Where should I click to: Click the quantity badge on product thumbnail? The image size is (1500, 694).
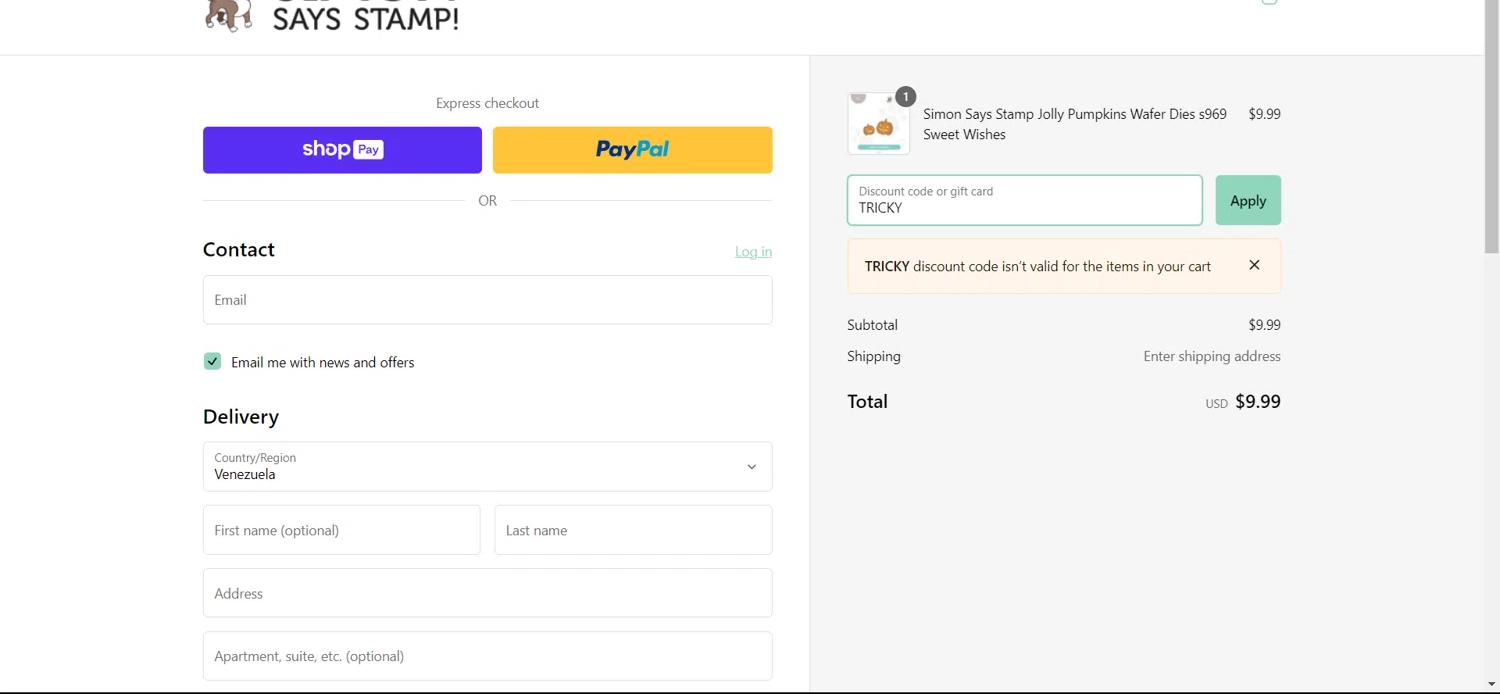(x=905, y=97)
